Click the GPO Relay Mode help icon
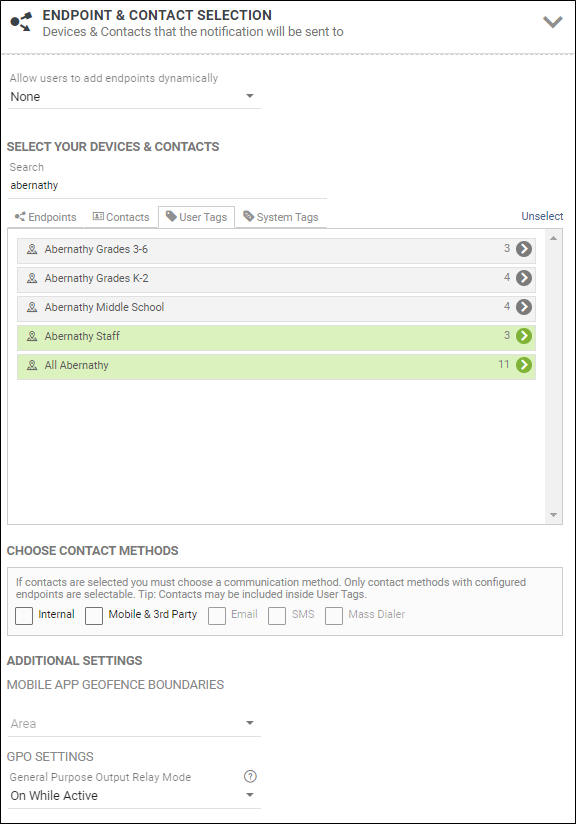Image resolution: width=576 pixels, height=824 pixels. [x=251, y=777]
